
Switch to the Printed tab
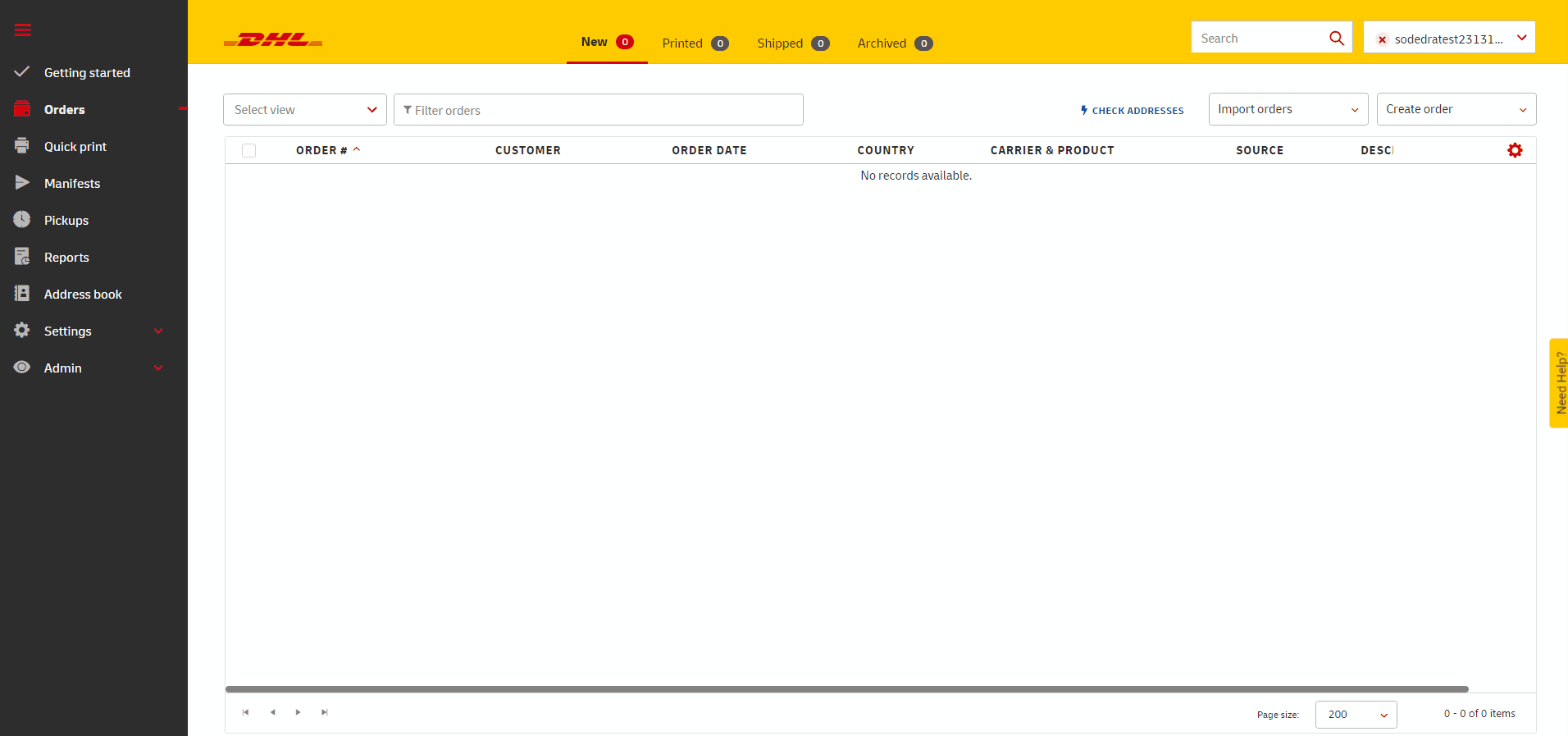pyautogui.click(x=695, y=43)
